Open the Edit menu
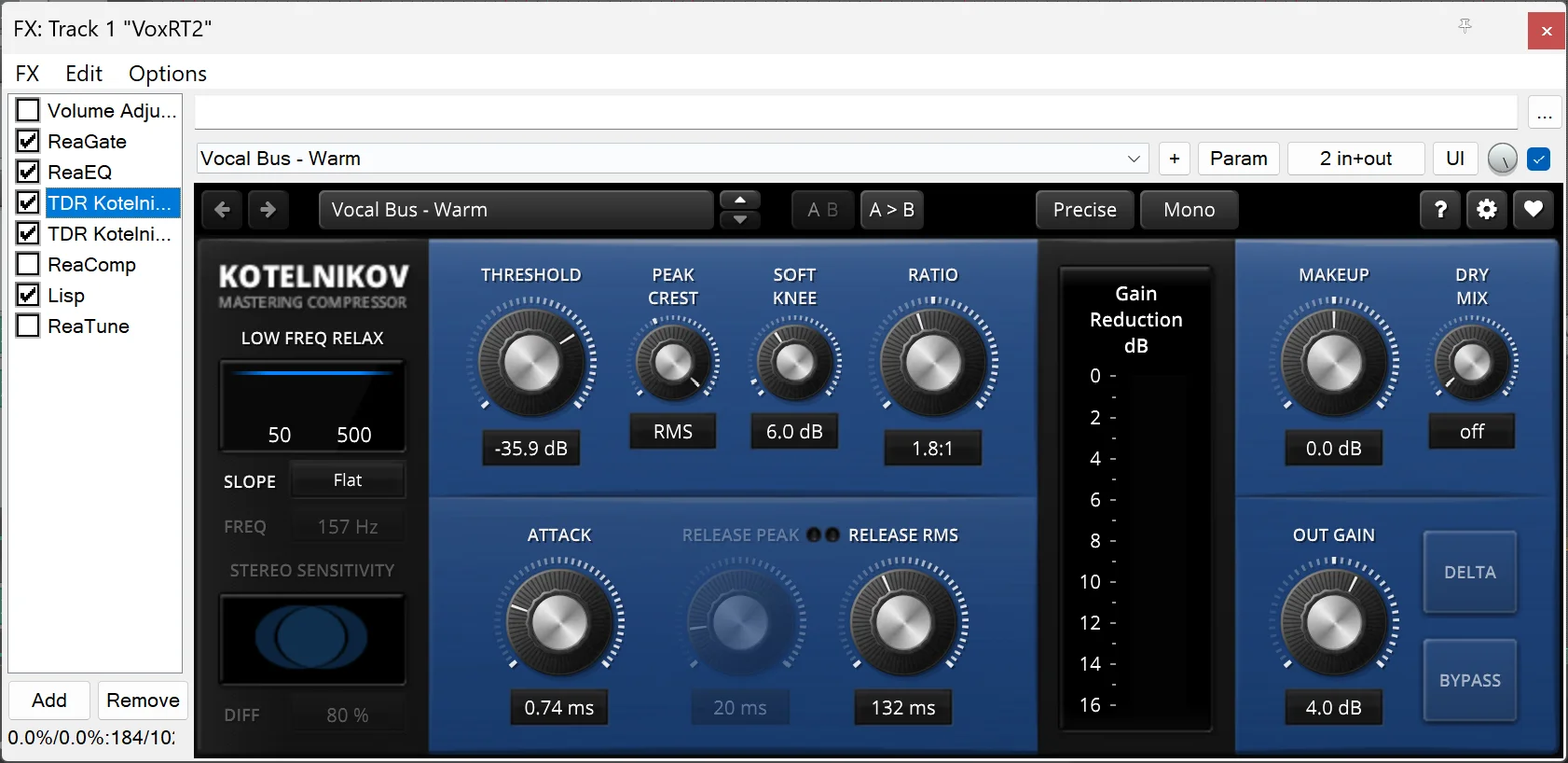 click(84, 74)
